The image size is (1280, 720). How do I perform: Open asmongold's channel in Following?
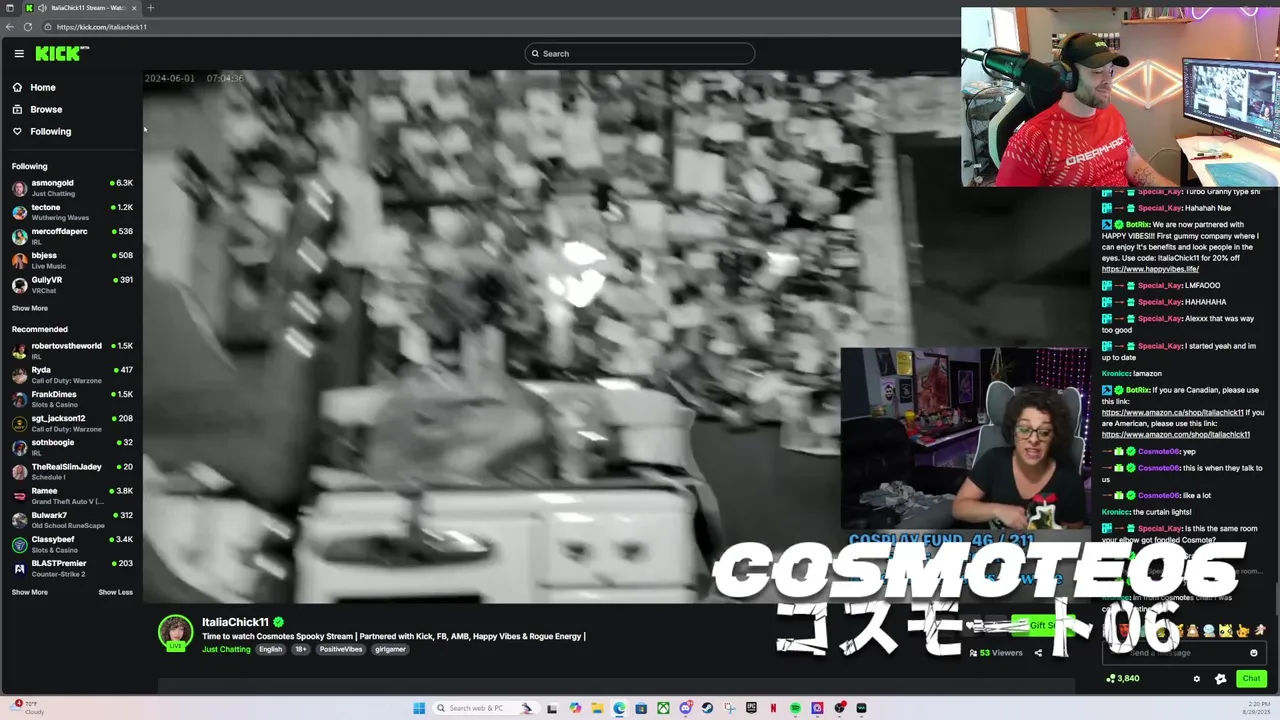72,188
